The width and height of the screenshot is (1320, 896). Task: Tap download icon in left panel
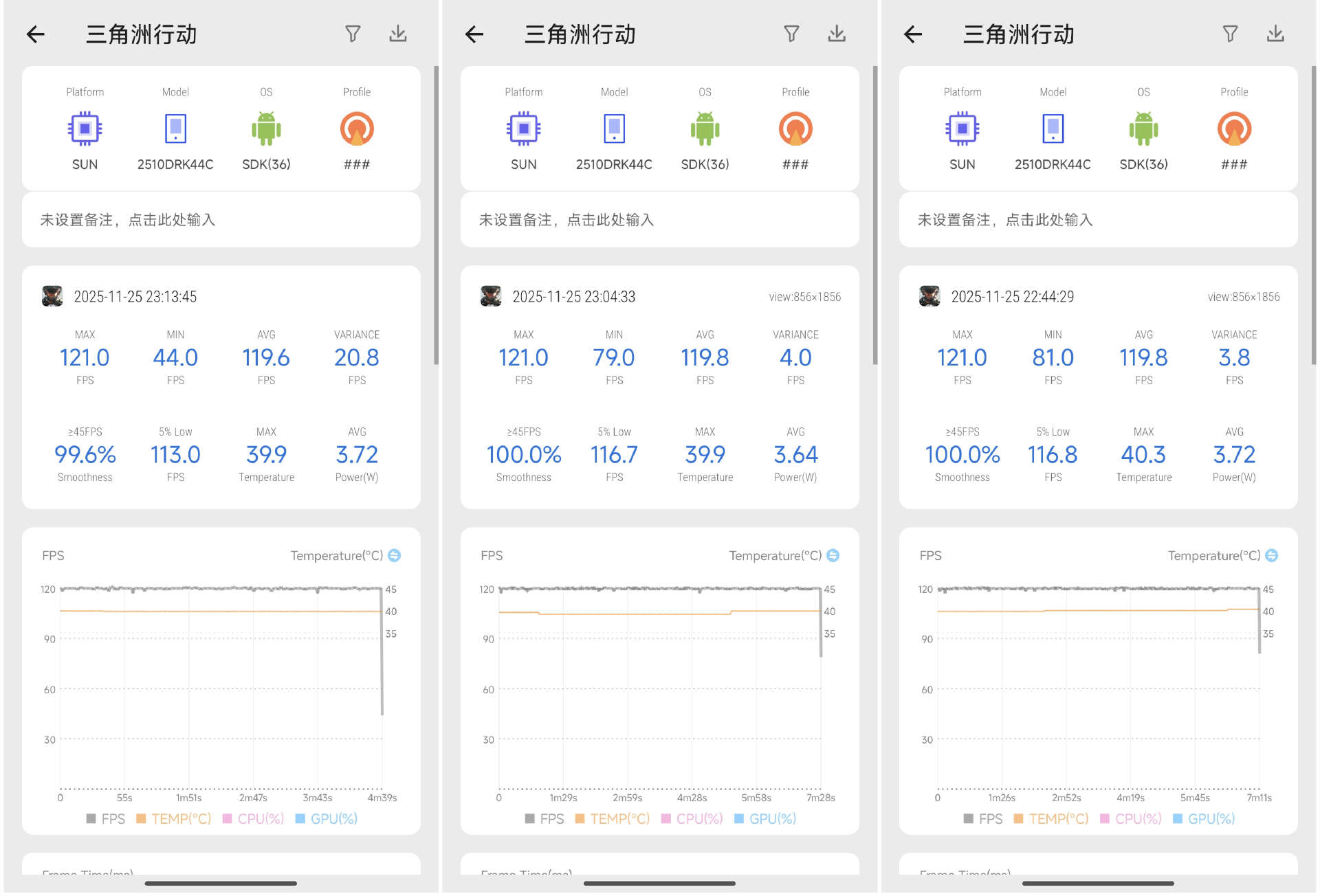tap(398, 34)
